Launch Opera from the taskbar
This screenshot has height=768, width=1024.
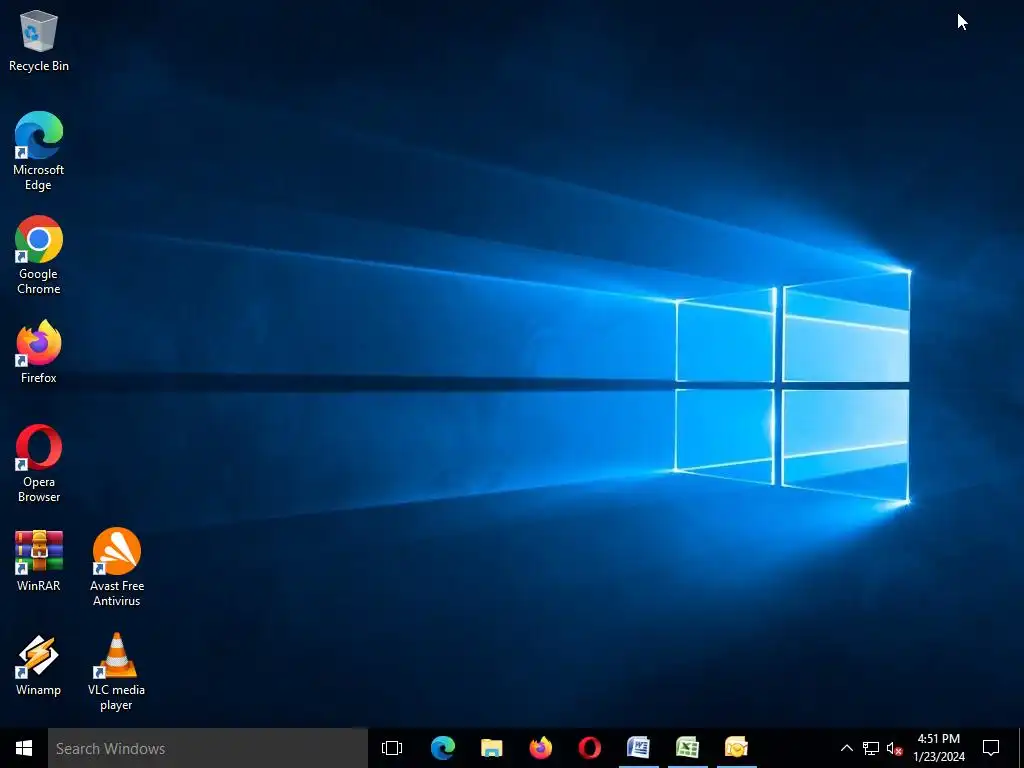pyautogui.click(x=590, y=748)
